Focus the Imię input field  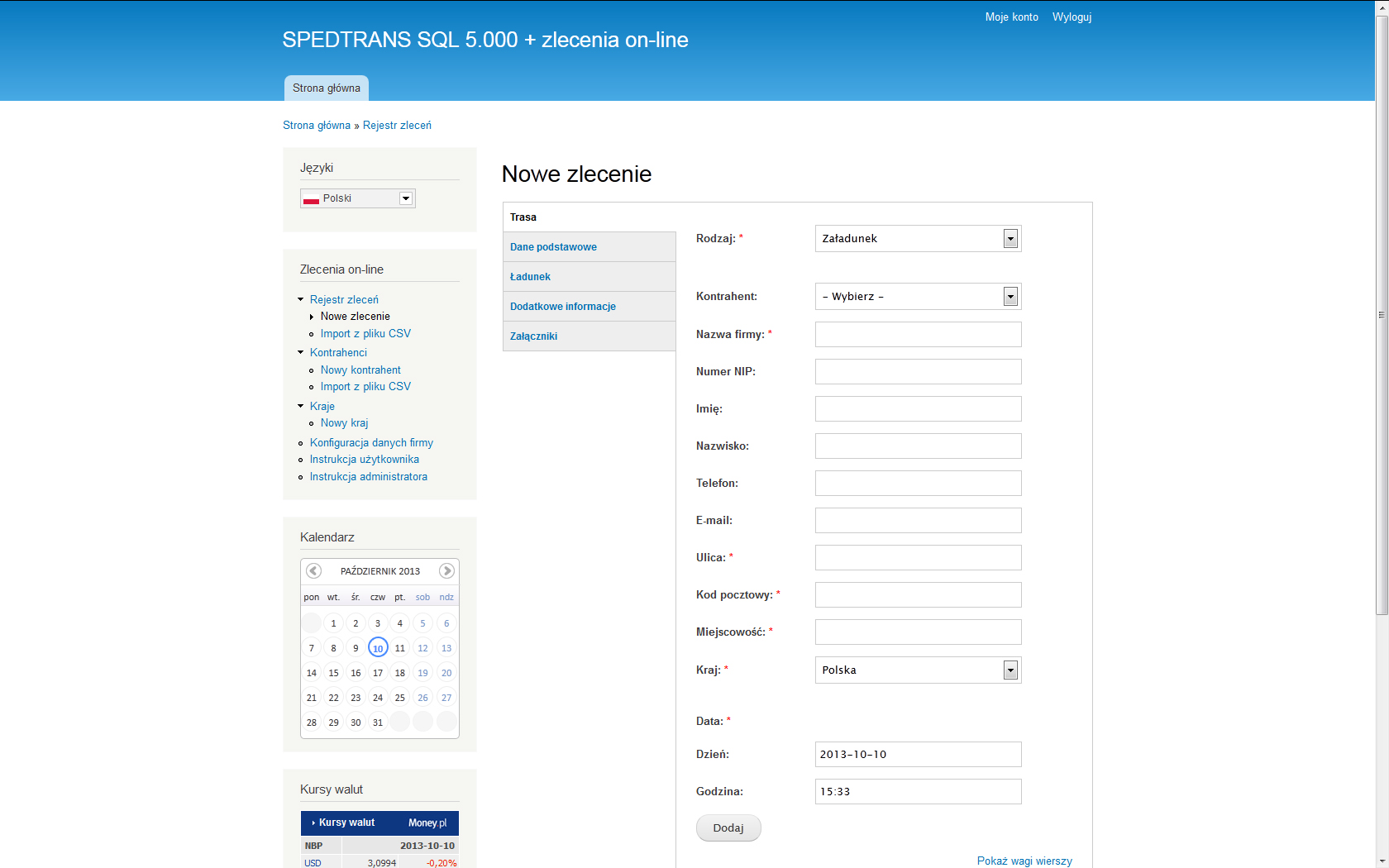coord(919,408)
